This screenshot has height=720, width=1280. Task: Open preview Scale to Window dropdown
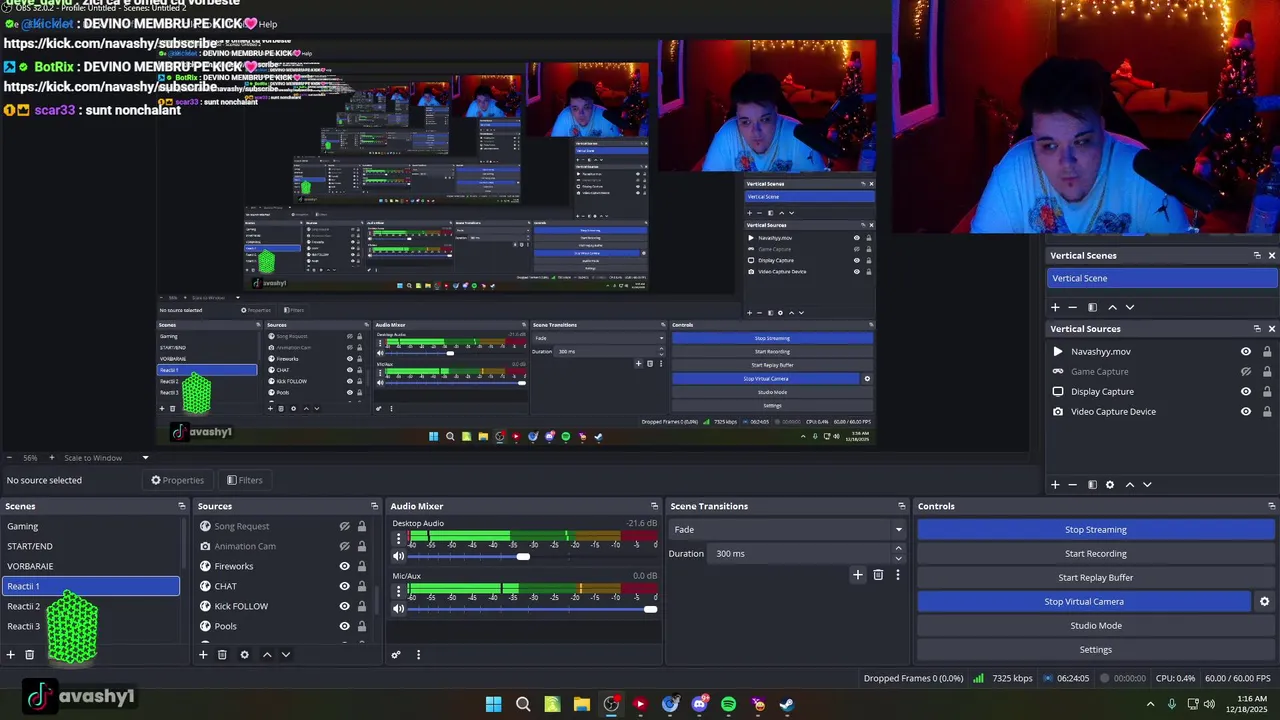point(107,458)
